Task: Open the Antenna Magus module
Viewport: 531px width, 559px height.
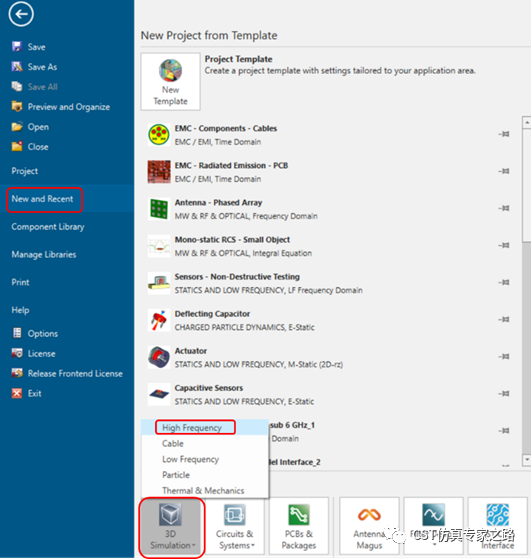Action: pos(369,526)
